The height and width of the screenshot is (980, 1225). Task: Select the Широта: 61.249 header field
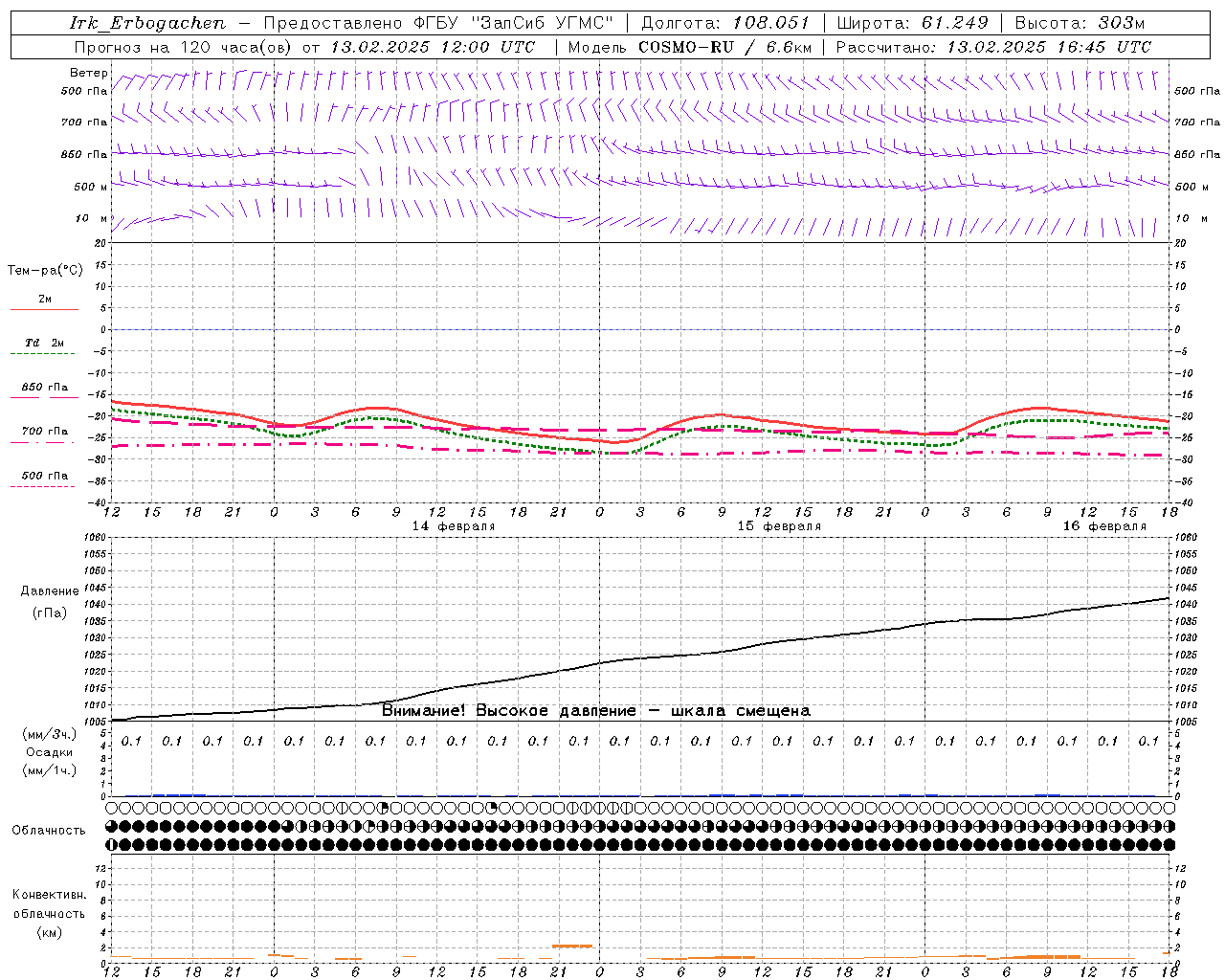[912, 23]
